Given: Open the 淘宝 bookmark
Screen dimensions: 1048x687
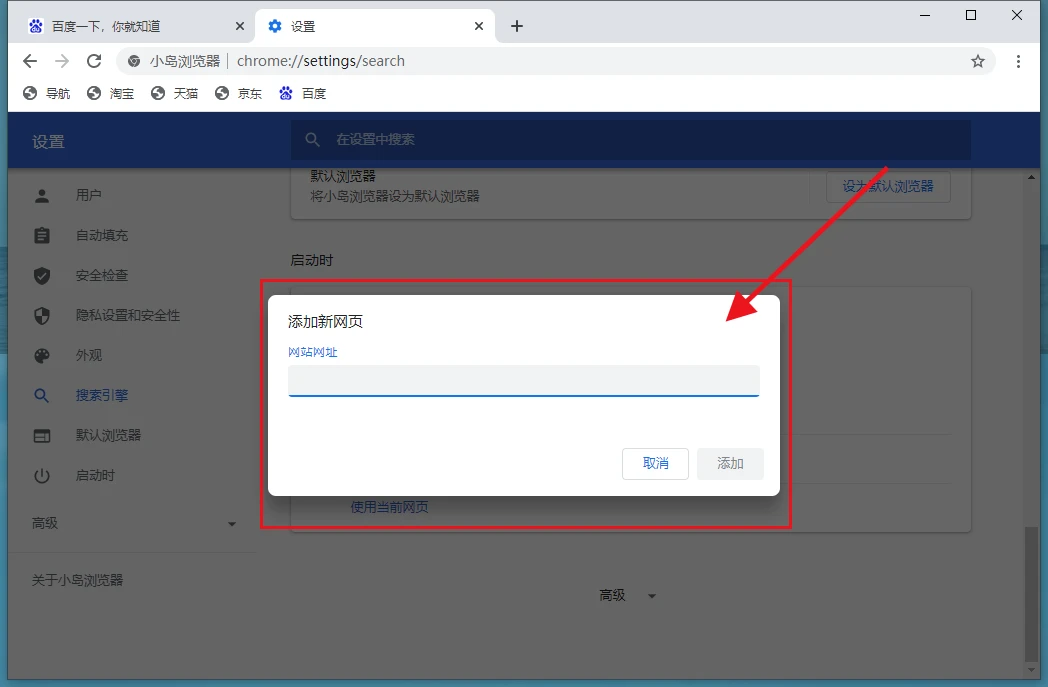Looking at the screenshot, I should click(x=110, y=94).
